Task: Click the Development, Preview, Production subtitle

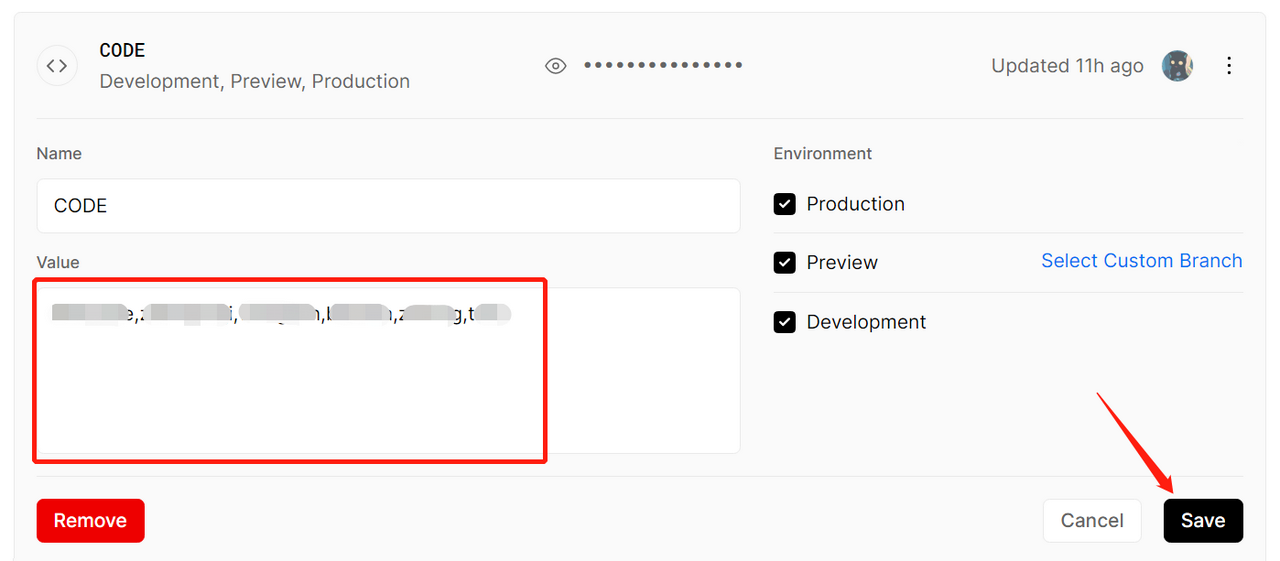Action: click(254, 82)
